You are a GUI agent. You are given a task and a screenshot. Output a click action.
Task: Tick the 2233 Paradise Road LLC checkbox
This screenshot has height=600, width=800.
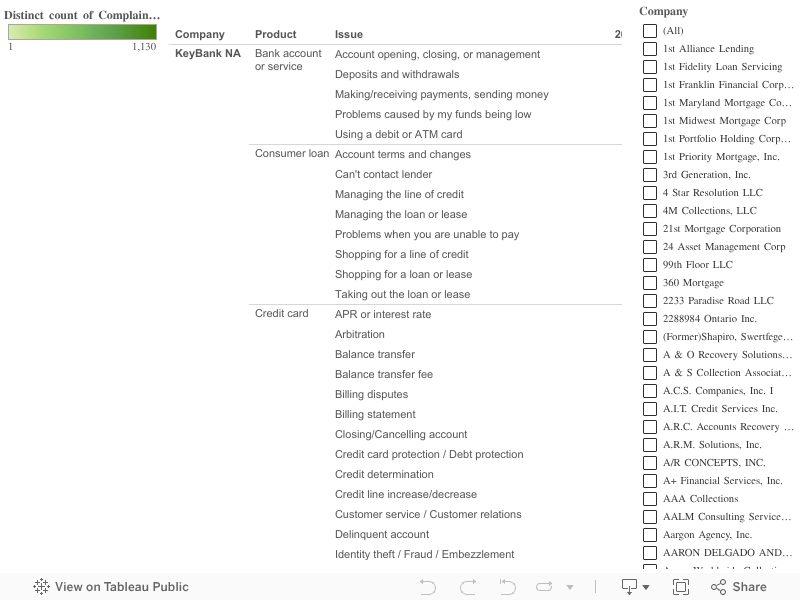[x=649, y=301]
